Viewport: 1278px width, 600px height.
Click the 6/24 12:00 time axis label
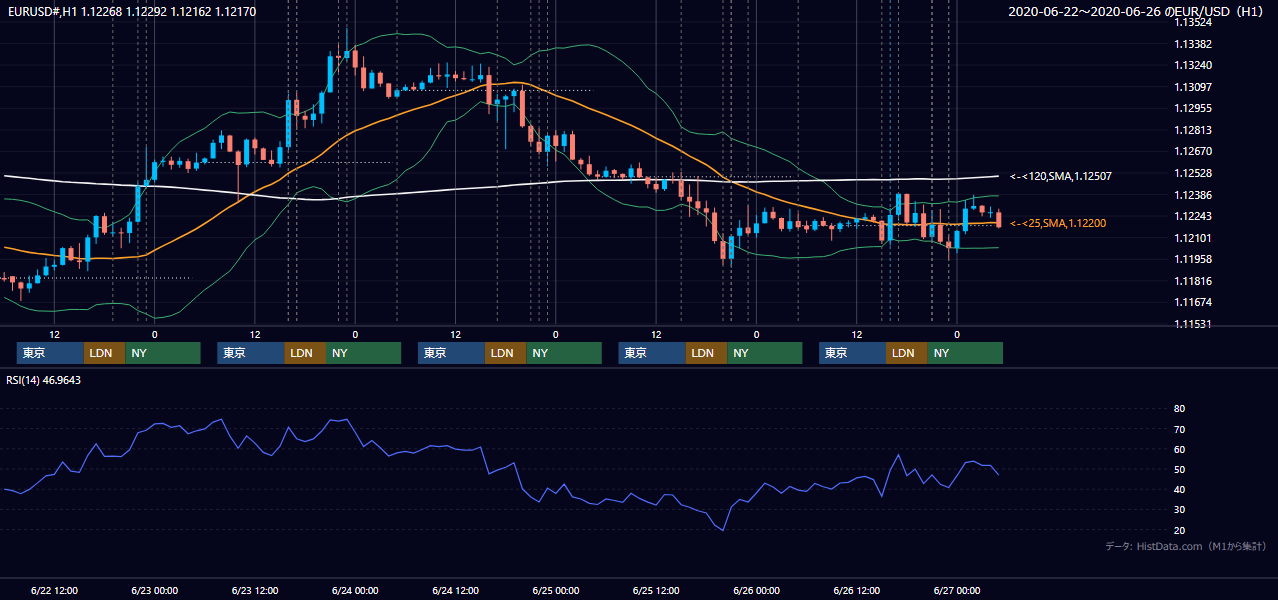point(456,591)
